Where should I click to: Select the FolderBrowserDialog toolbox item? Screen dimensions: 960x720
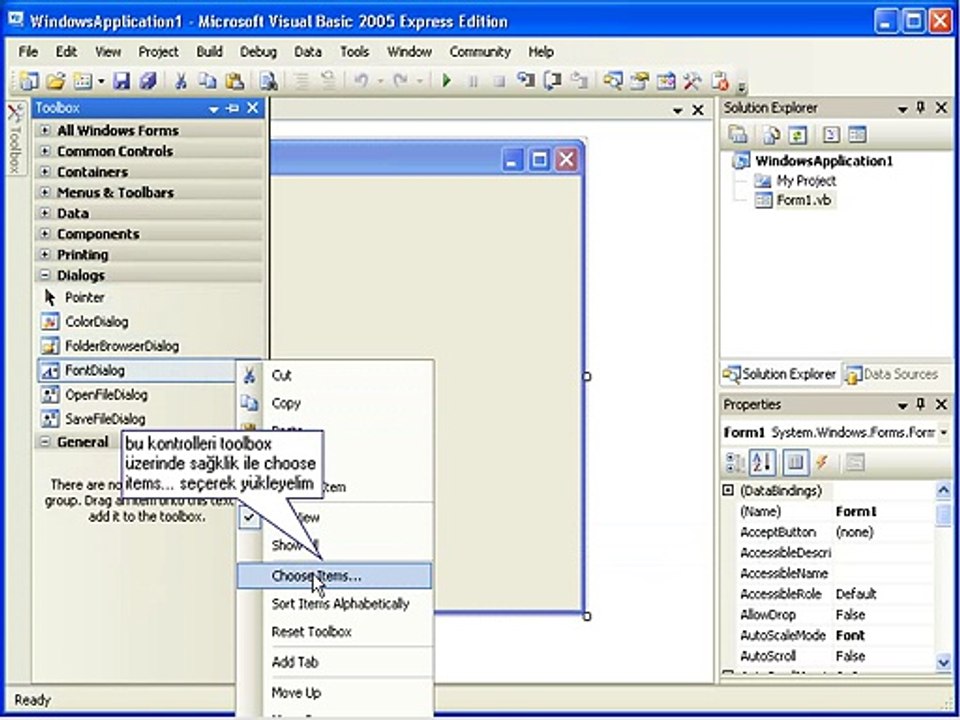[150, 346]
